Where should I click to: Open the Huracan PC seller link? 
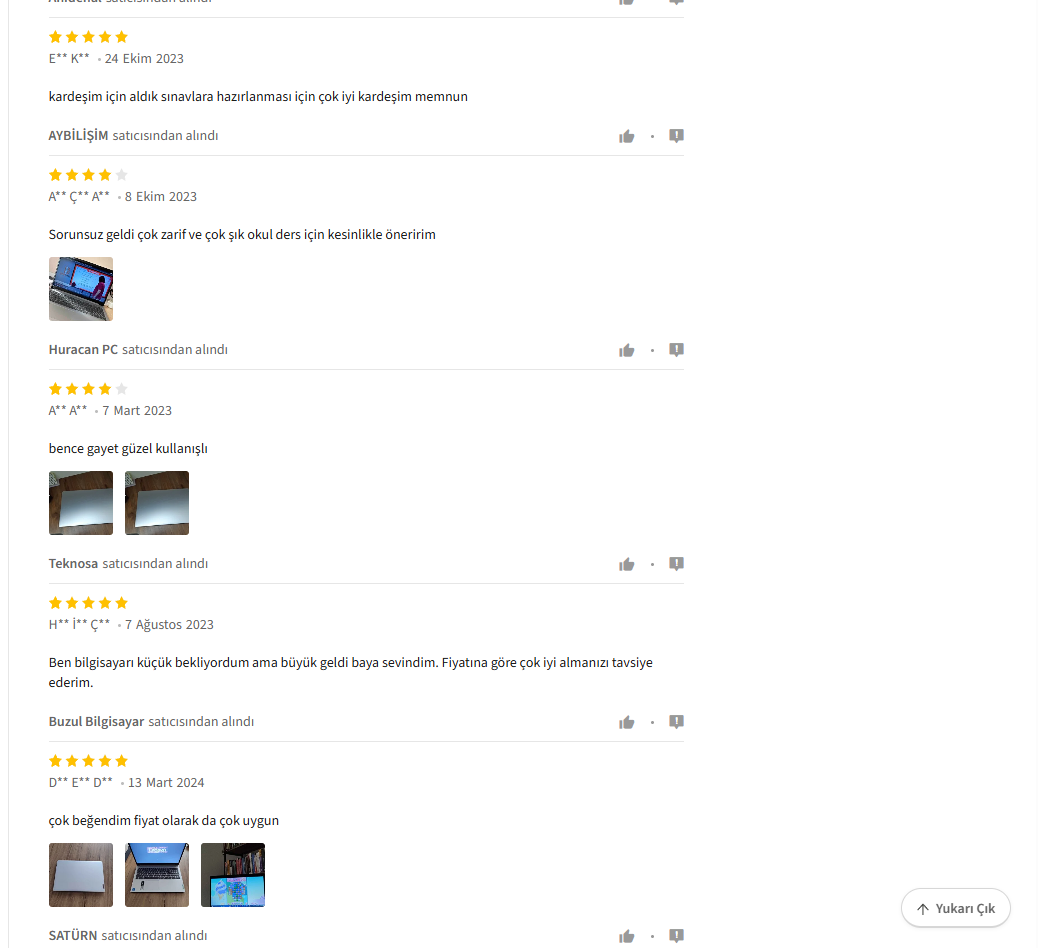coord(83,350)
